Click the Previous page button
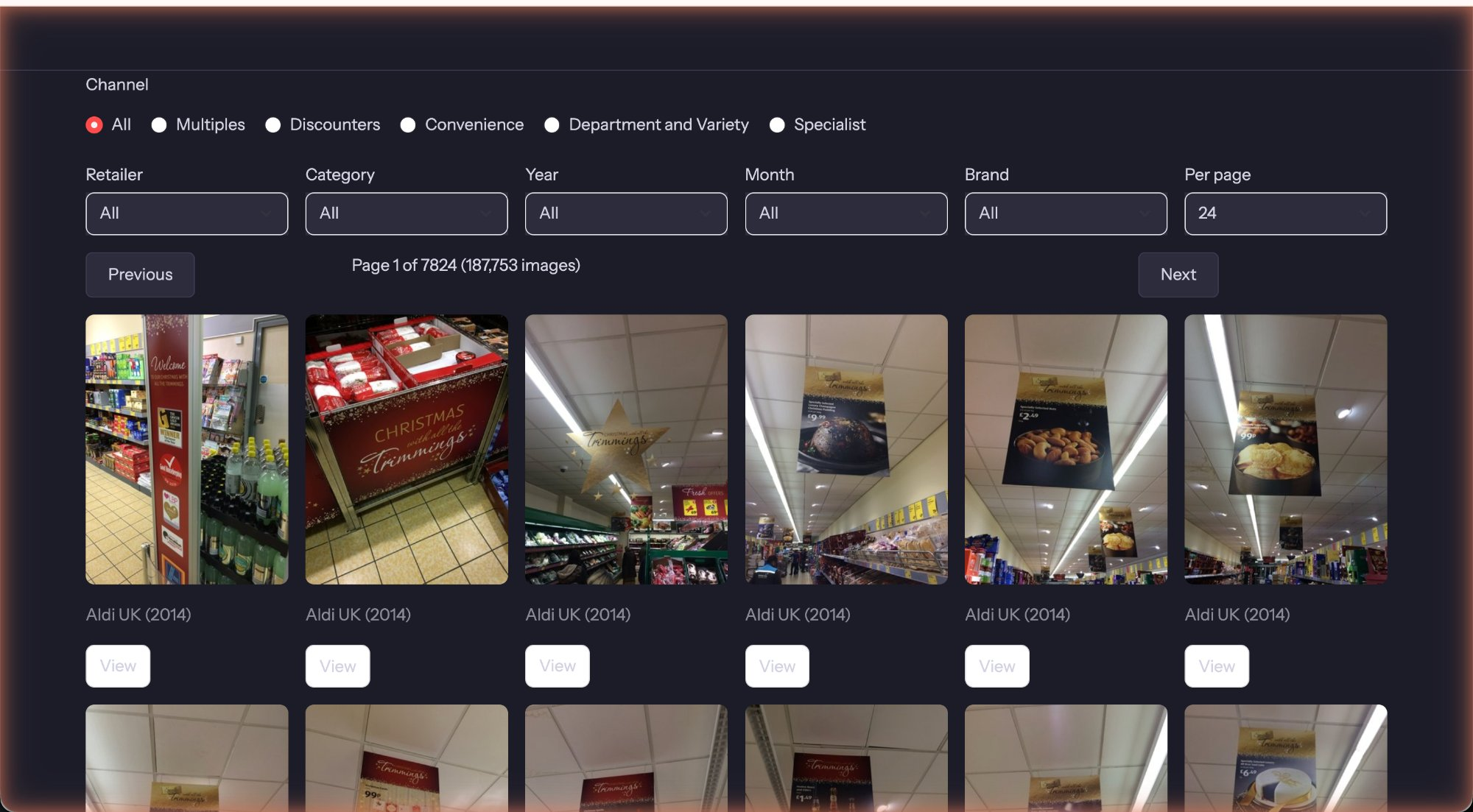 (x=140, y=275)
